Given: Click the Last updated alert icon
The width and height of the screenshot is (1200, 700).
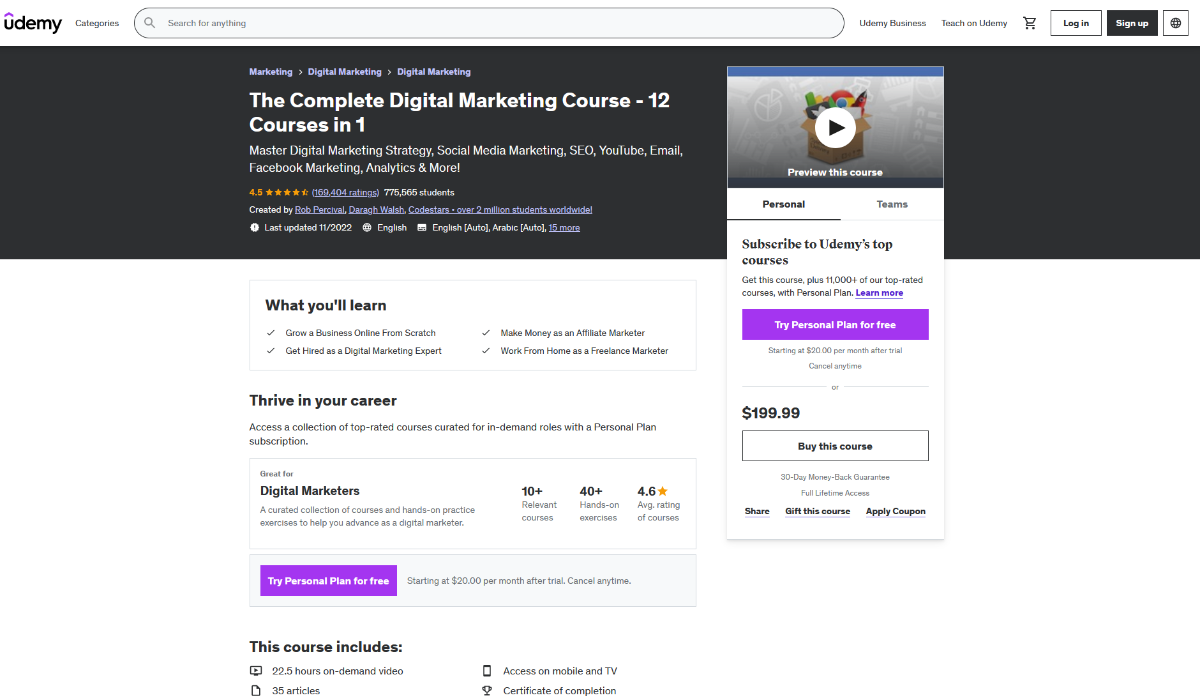Looking at the screenshot, I should click(x=254, y=228).
